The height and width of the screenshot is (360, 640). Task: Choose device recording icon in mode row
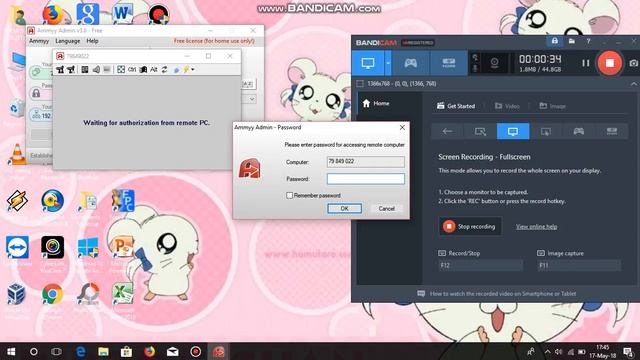click(x=611, y=131)
